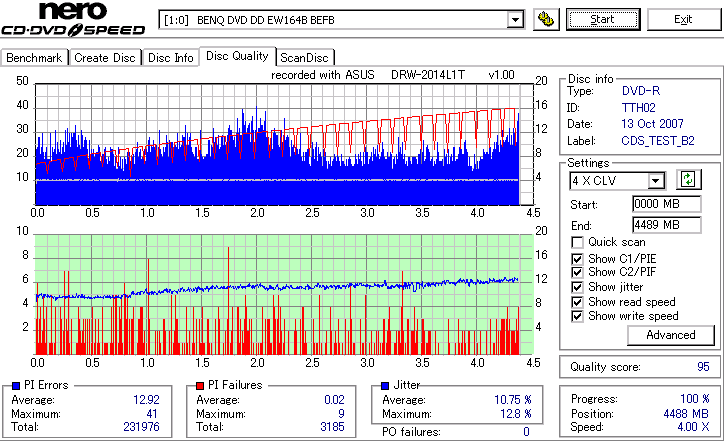
Task: Select the Disc Quality tab
Action: [237, 56]
